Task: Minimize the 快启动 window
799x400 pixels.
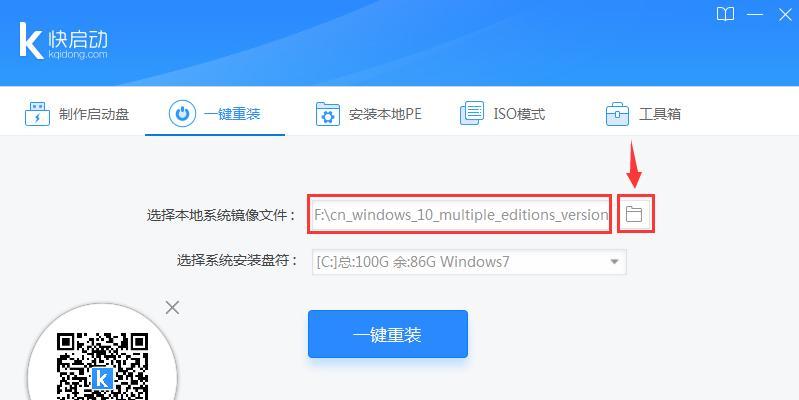Action: [x=755, y=15]
